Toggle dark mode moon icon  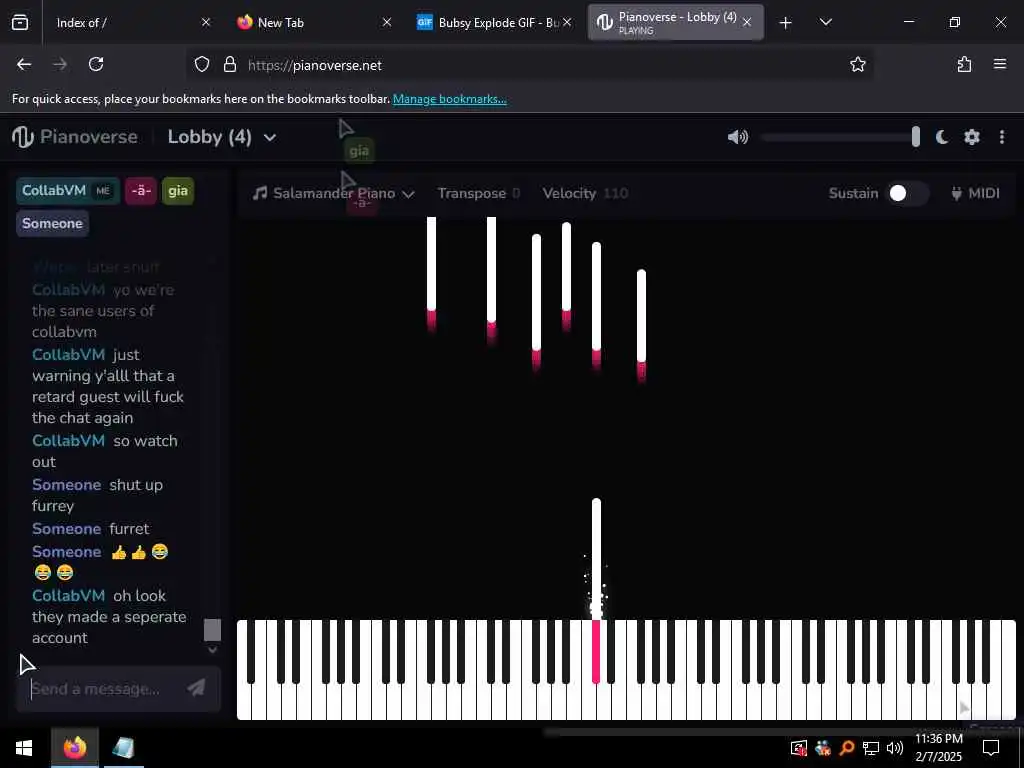pyautogui.click(x=942, y=137)
